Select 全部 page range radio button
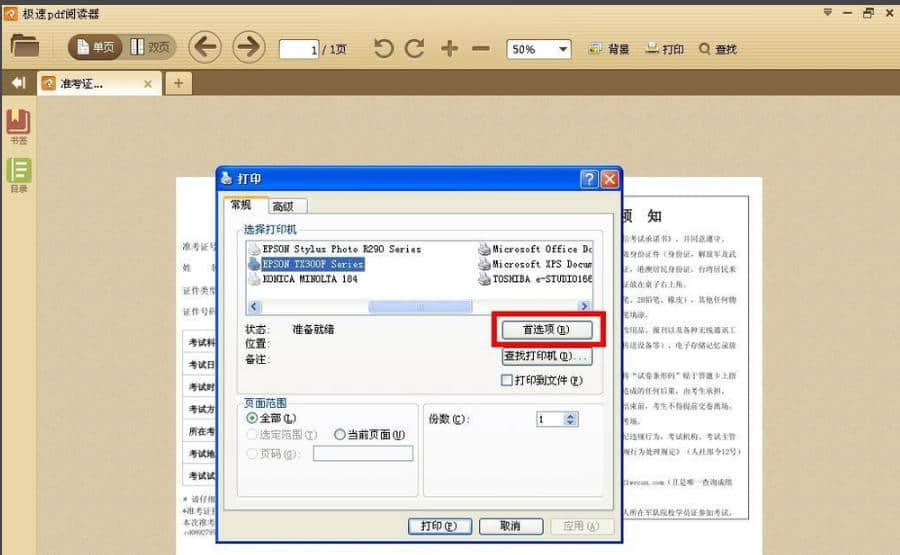Screen dimensions: 900x555 252,418
